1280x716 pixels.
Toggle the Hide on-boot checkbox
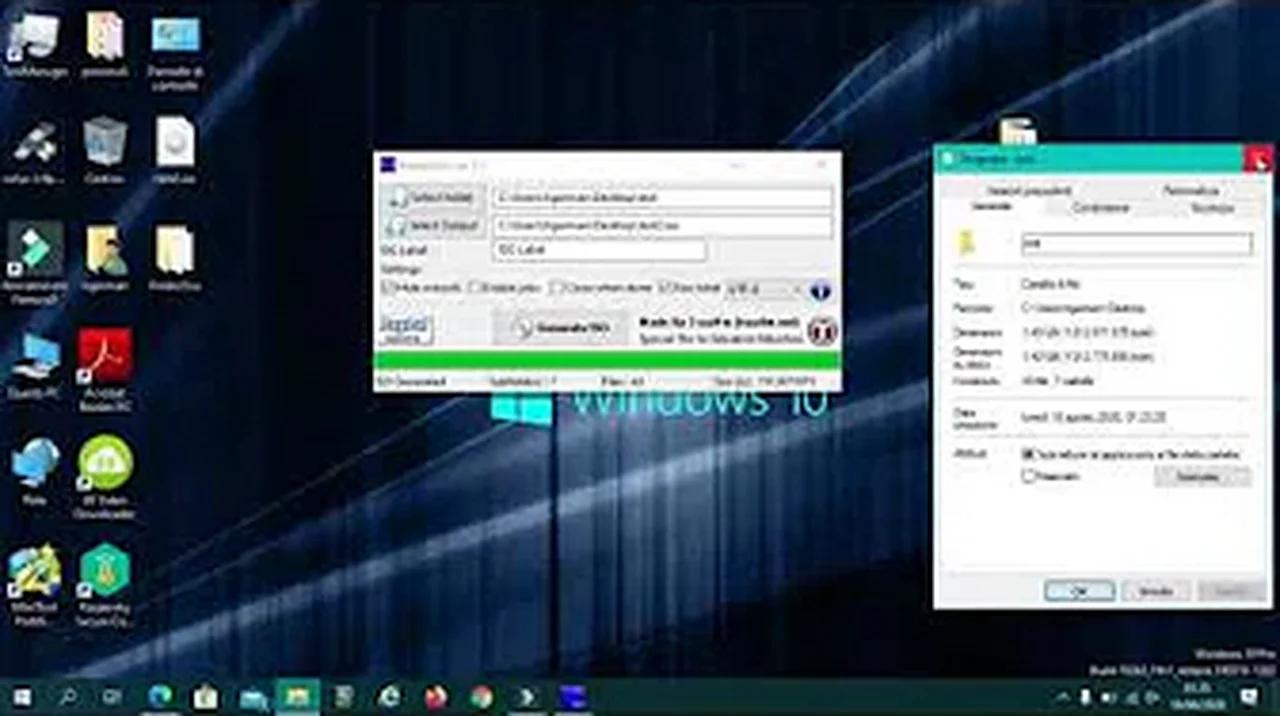click(388, 288)
